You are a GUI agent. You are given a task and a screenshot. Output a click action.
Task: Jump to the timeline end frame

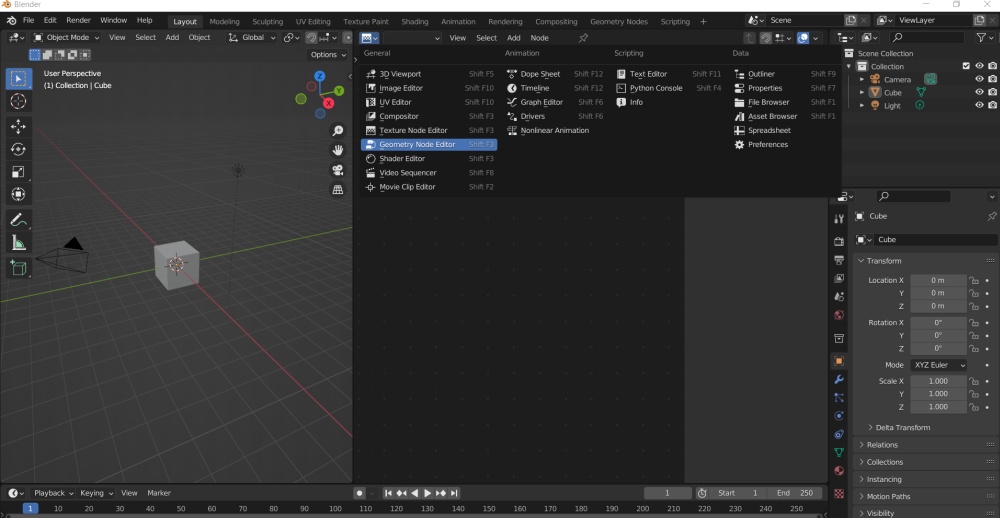[454, 493]
